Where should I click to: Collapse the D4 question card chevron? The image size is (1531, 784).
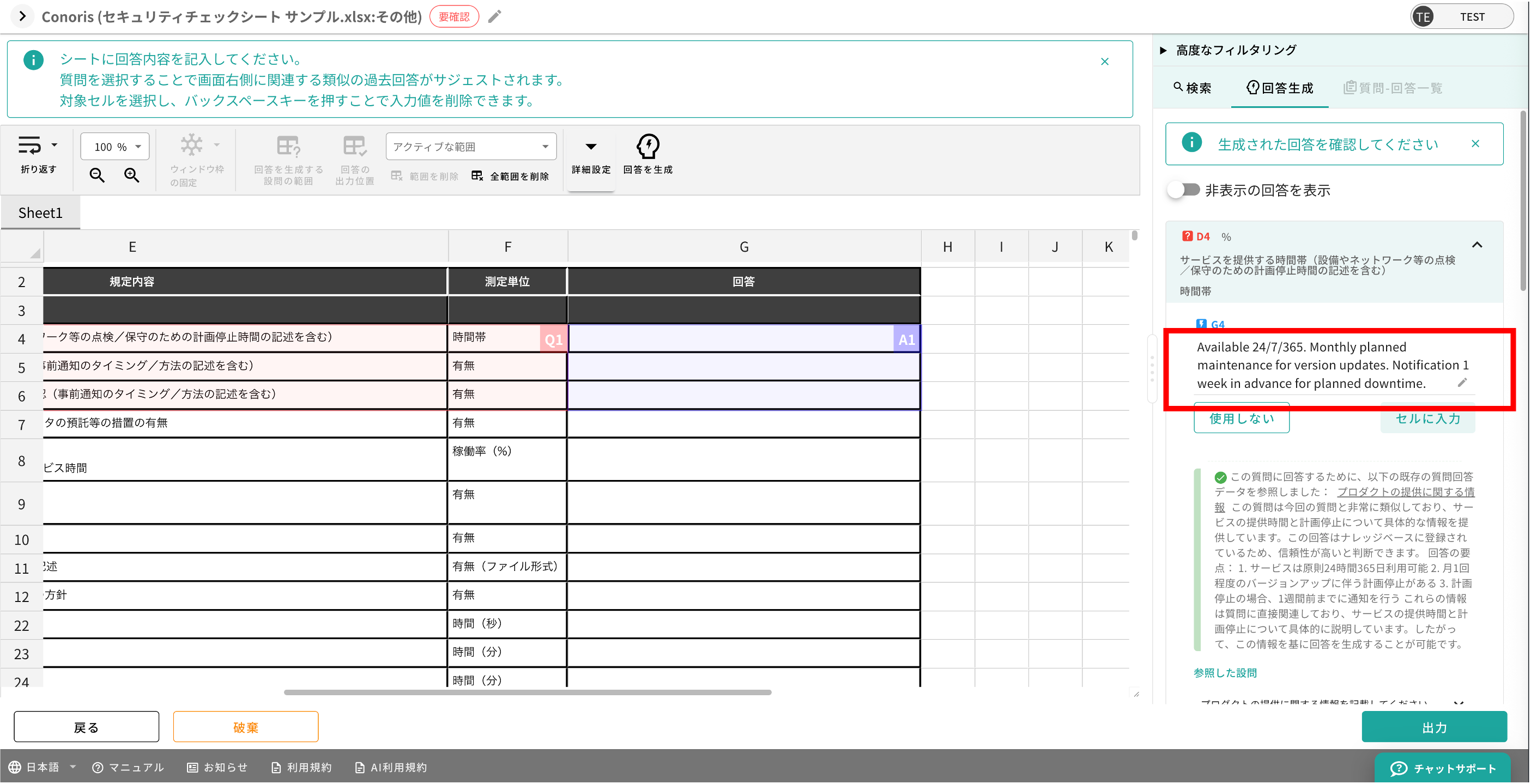1477,245
